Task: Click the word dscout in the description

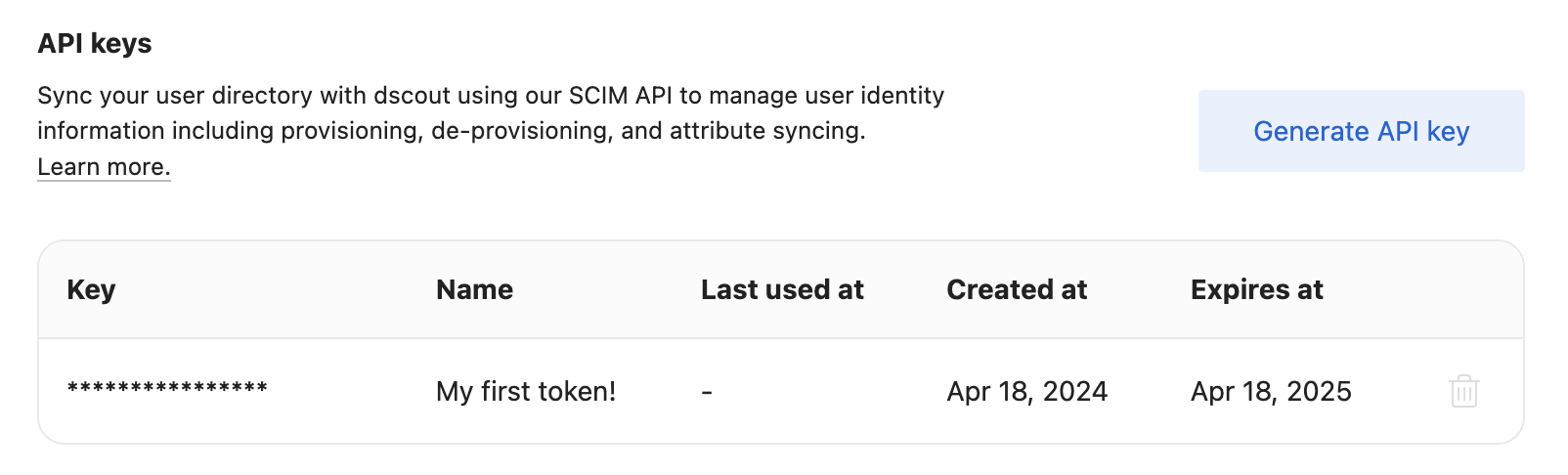Action: click(x=411, y=96)
